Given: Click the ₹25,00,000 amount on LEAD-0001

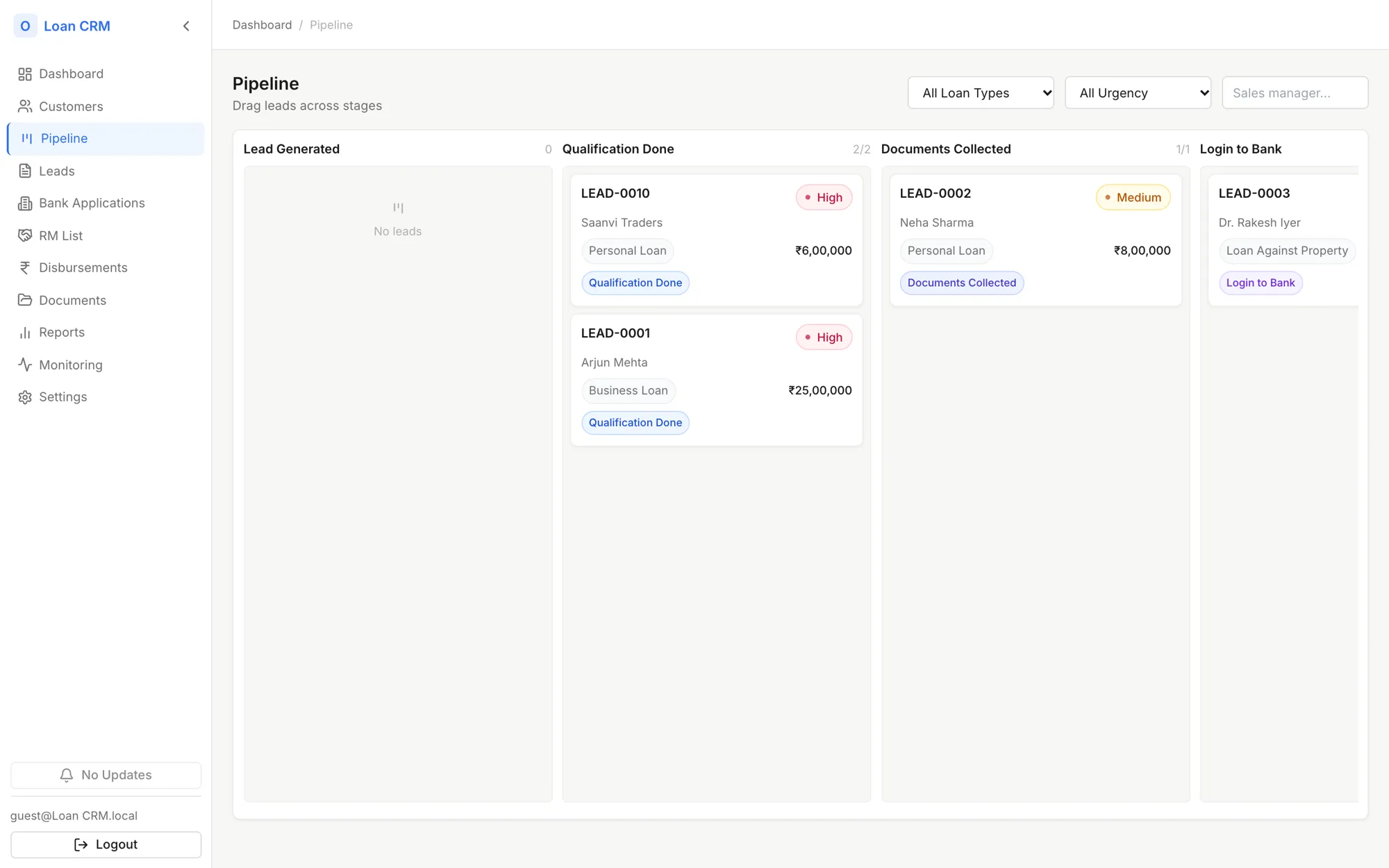Looking at the screenshot, I should [820, 390].
